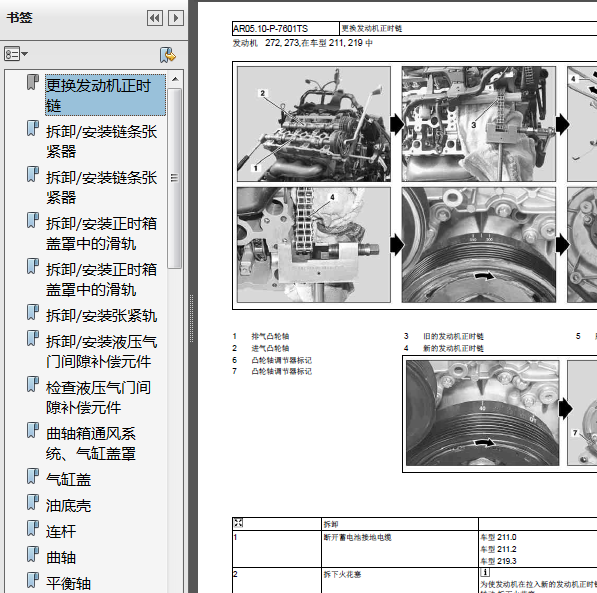This screenshot has width=597, height=593.
Task: Click bookmark icon beside 曲轴箱通风系统
Action: coord(33,430)
